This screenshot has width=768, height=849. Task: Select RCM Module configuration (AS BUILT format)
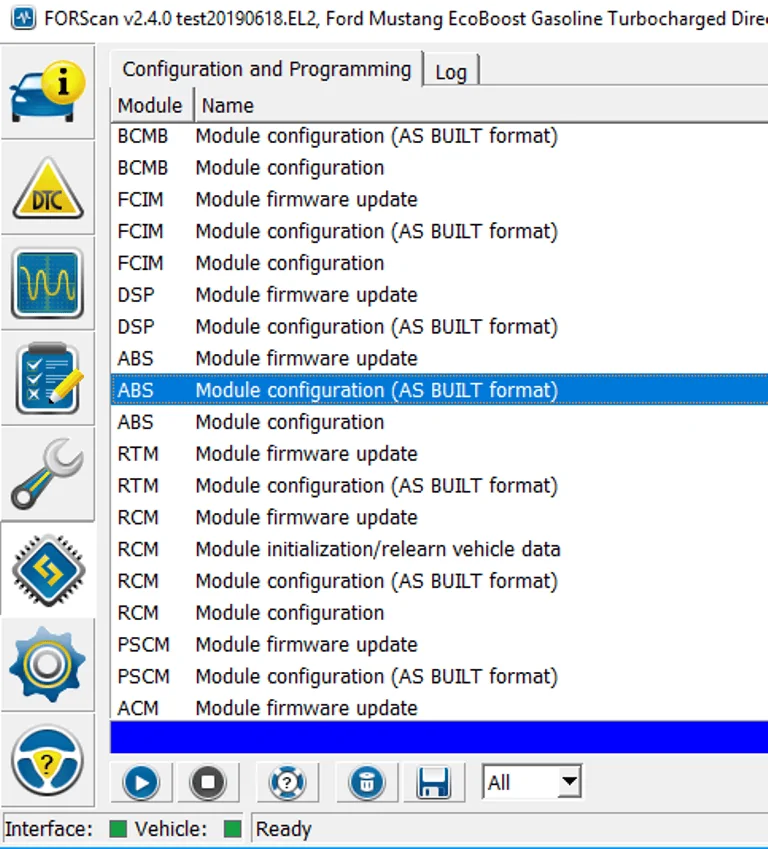pos(439,581)
